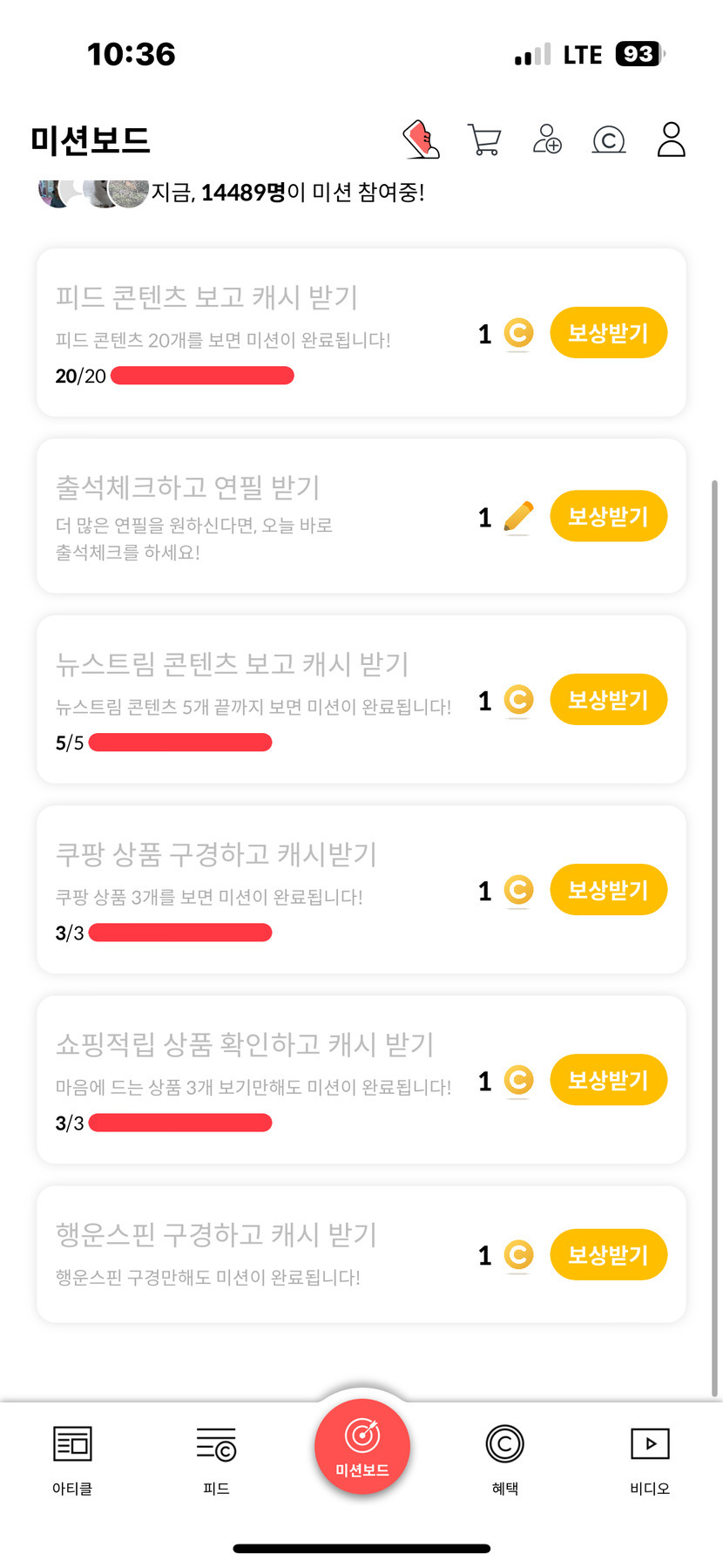Open the profile person icon
Screen dimensions: 723x1568
[x=671, y=139]
